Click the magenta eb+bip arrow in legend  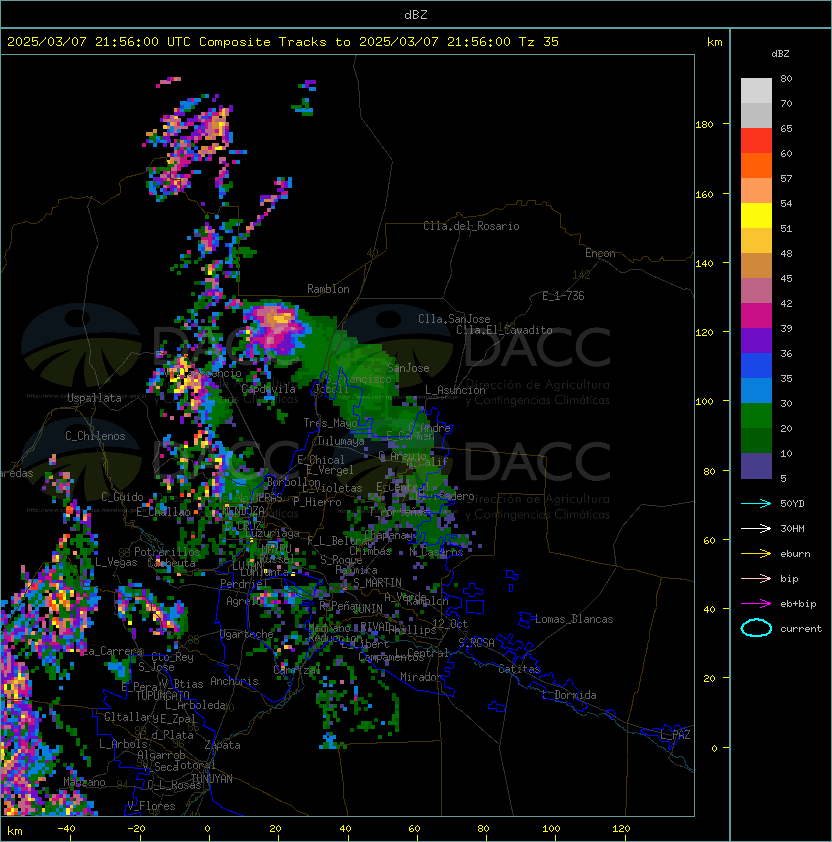coord(756,604)
